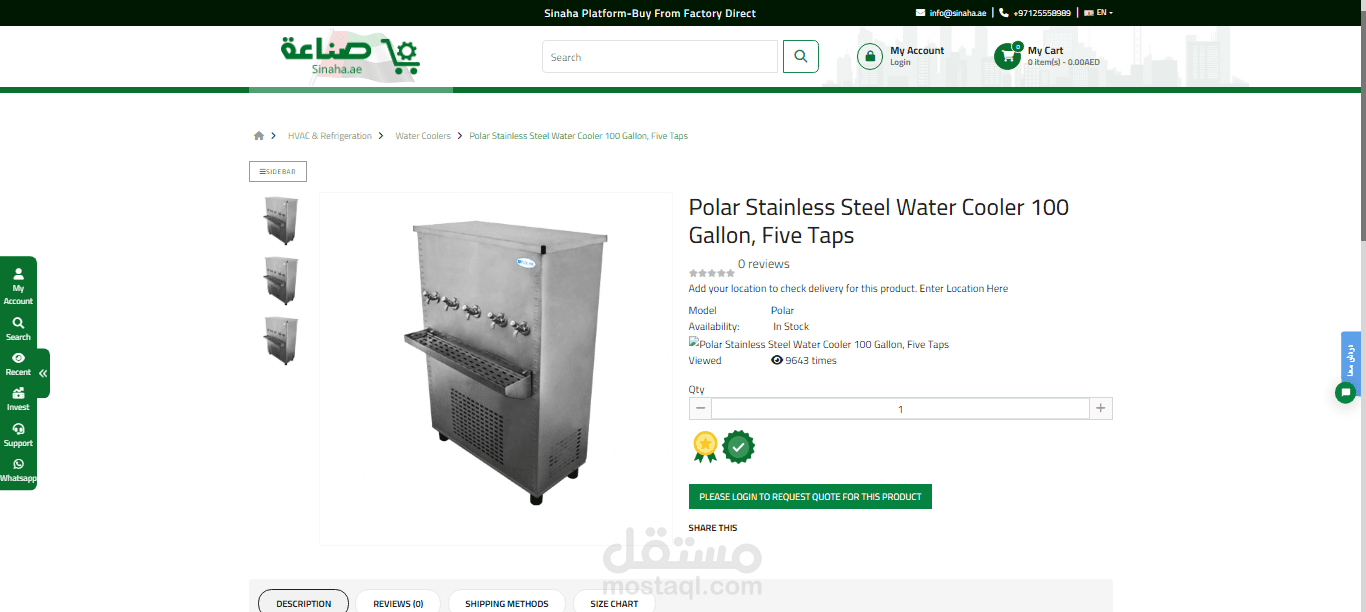The image size is (1366, 612).
Task: Select the second product thumbnail image
Action: point(281,280)
